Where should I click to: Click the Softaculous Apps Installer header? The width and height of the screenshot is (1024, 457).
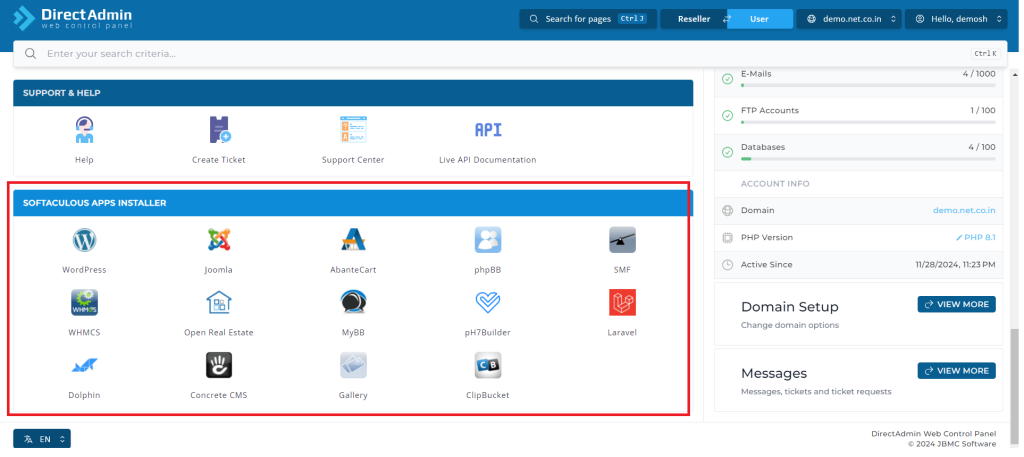coord(353,203)
